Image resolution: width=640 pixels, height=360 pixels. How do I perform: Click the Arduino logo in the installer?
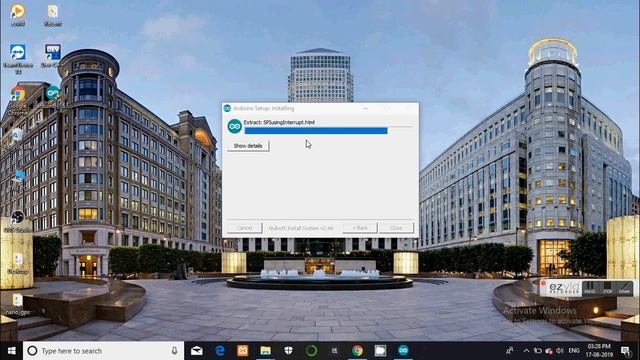pos(235,126)
